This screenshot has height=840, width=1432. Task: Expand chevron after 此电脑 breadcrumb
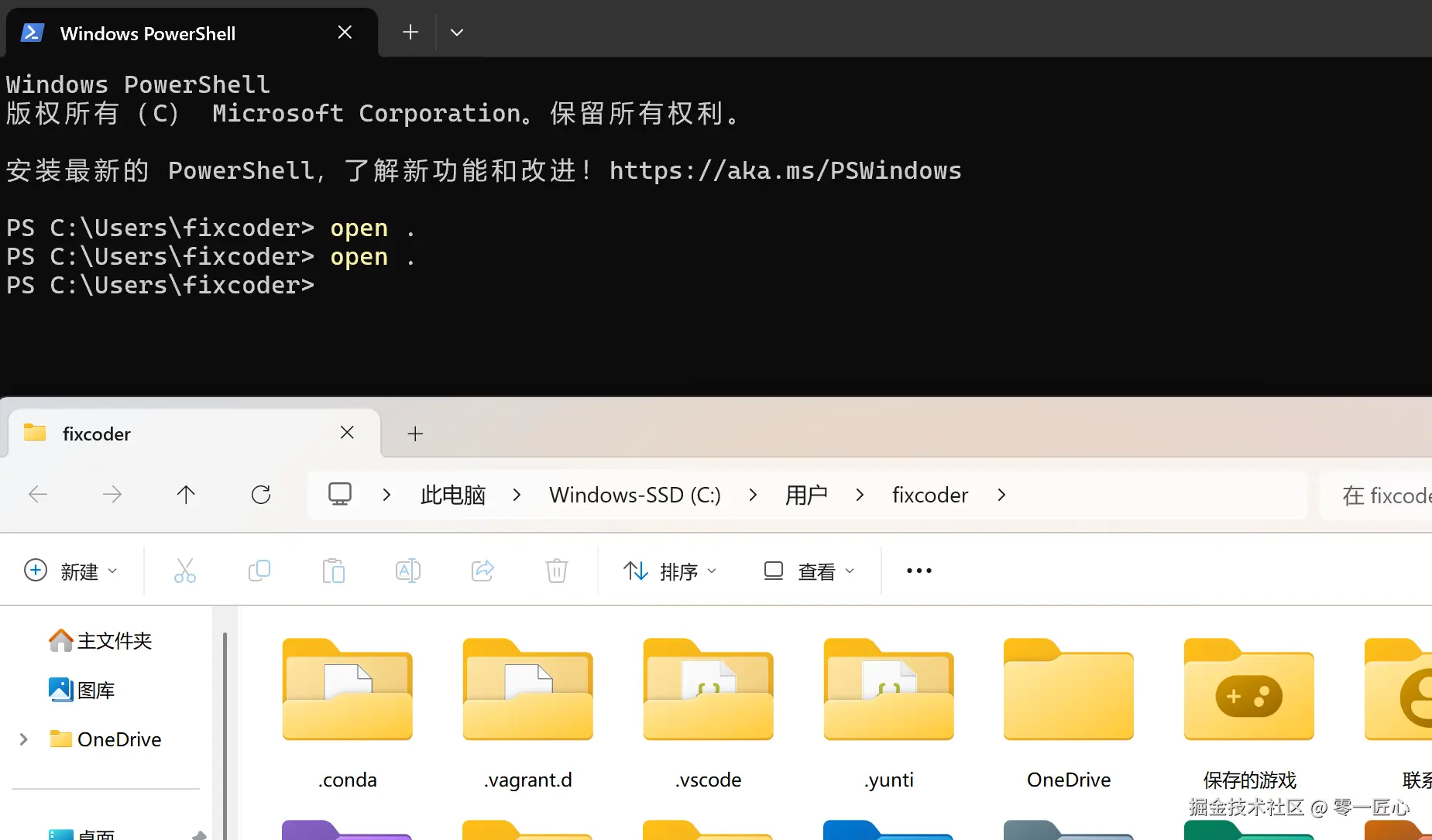(x=517, y=495)
